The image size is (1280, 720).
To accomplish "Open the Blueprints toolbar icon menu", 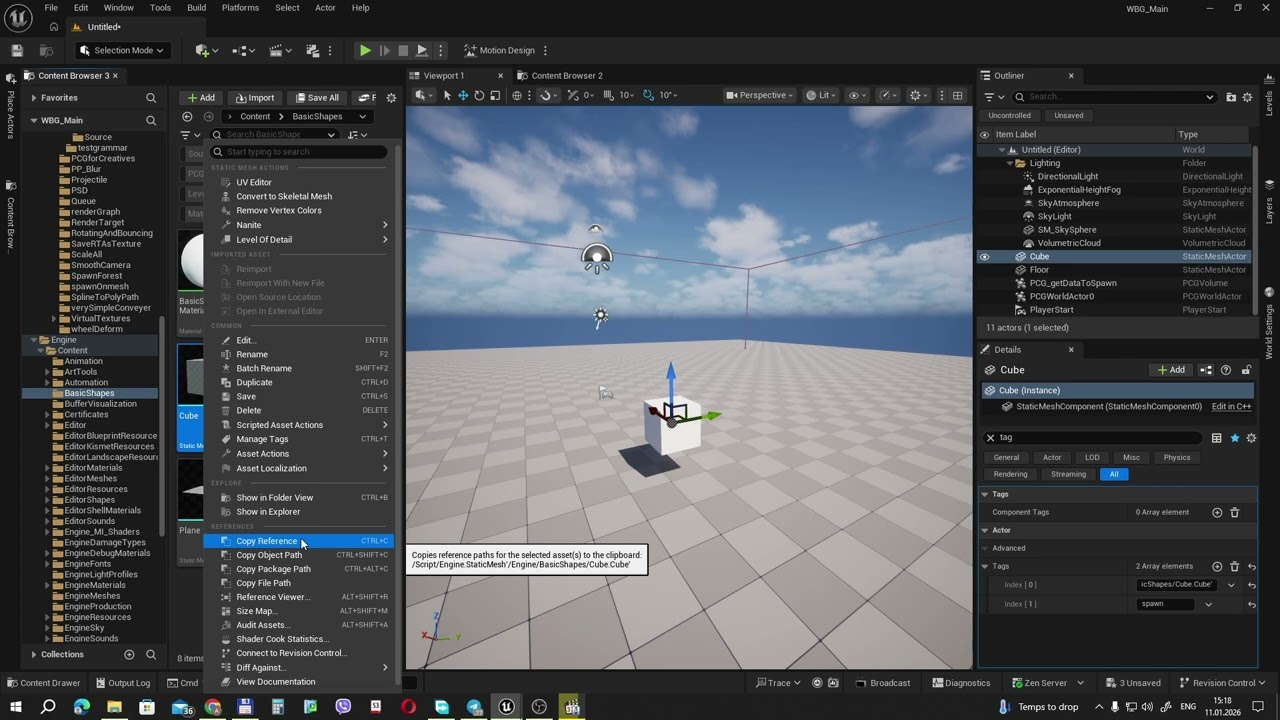I will tap(243, 50).
